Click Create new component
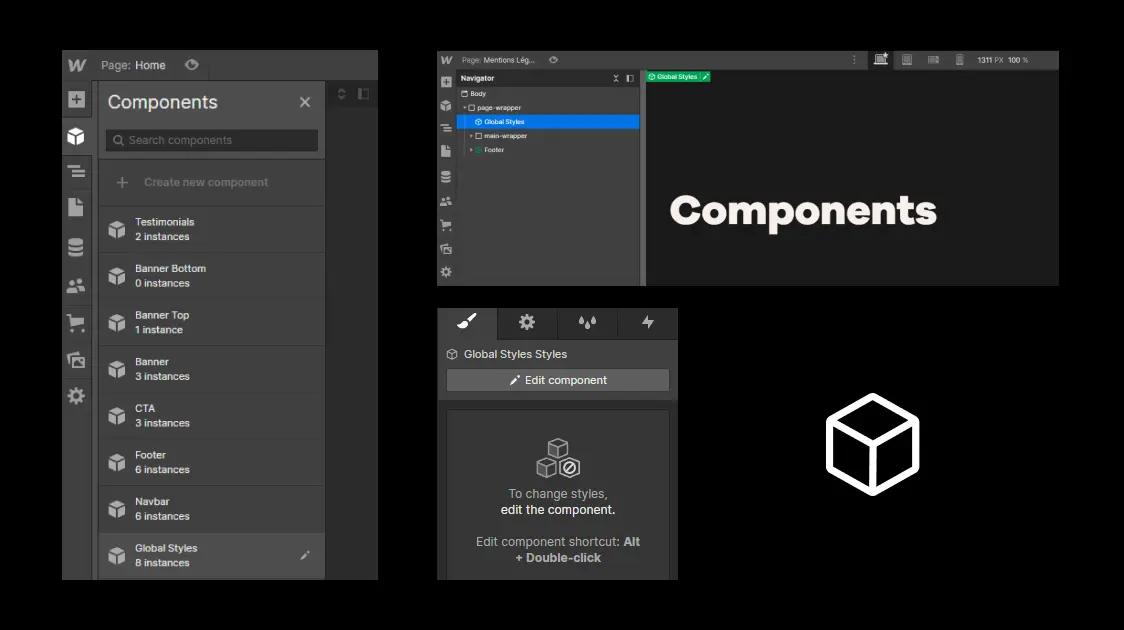 [212, 182]
